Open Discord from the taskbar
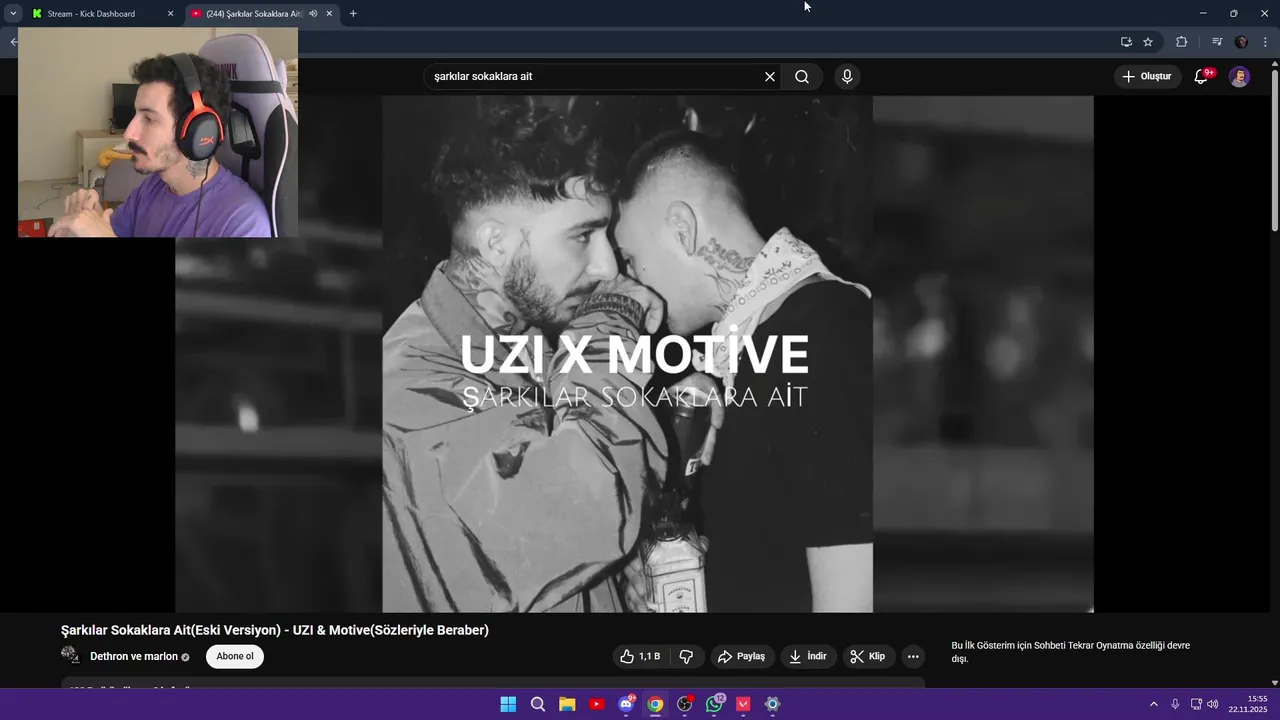 (x=626, y=704)
